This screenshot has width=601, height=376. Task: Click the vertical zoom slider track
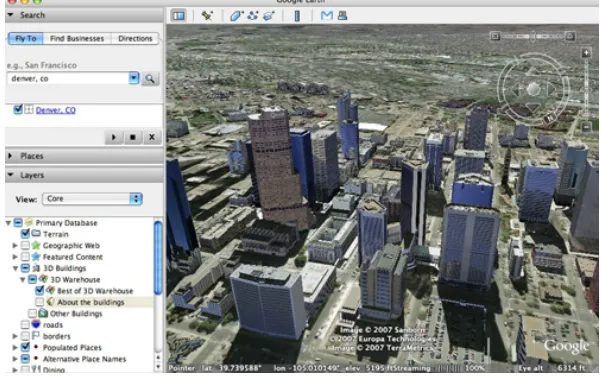tap(586, 89)
